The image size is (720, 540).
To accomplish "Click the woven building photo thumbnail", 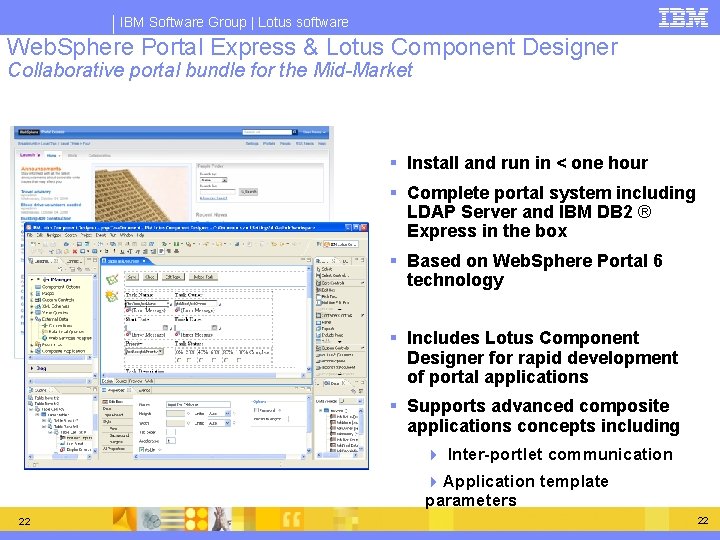I will tap(142, 194).
